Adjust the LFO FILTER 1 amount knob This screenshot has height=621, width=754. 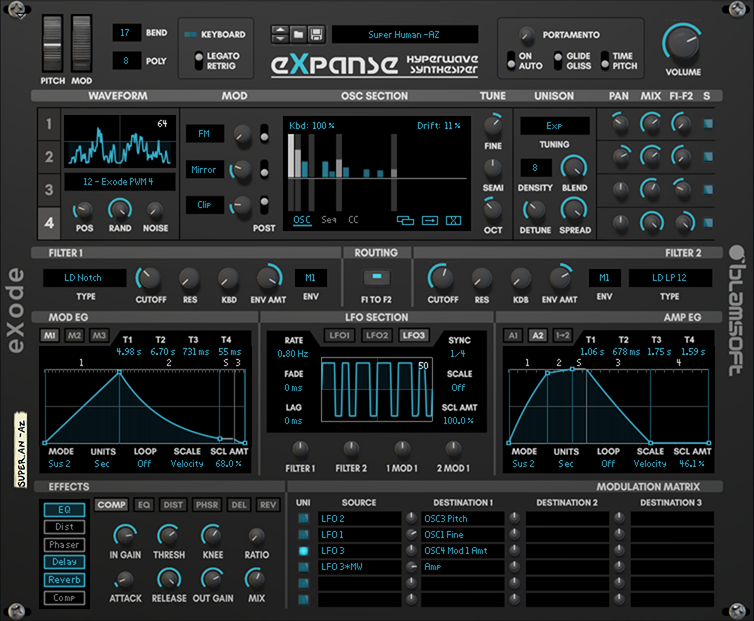300,449
